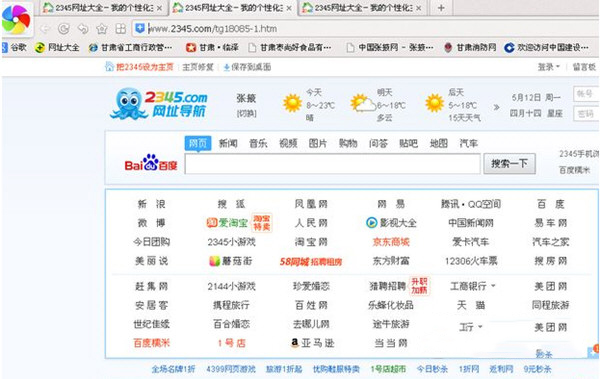
Task: Click the day-after-tomorrow sun icon
Action: click(435, 103)
